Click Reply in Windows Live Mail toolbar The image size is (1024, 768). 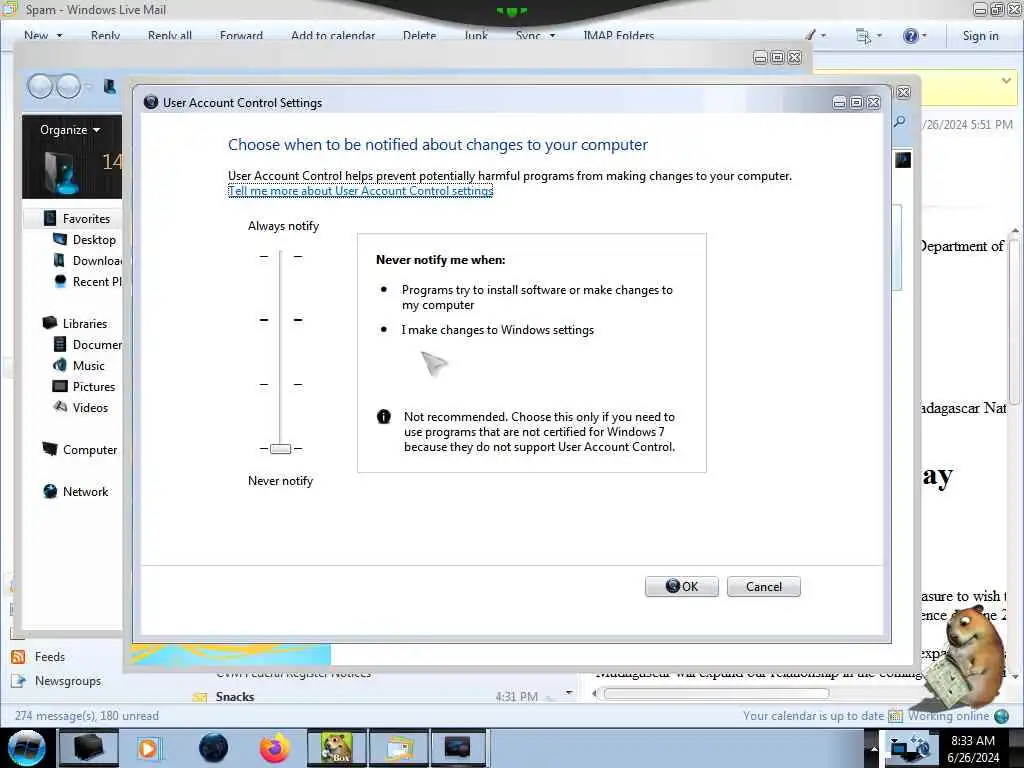coord(105,35)
